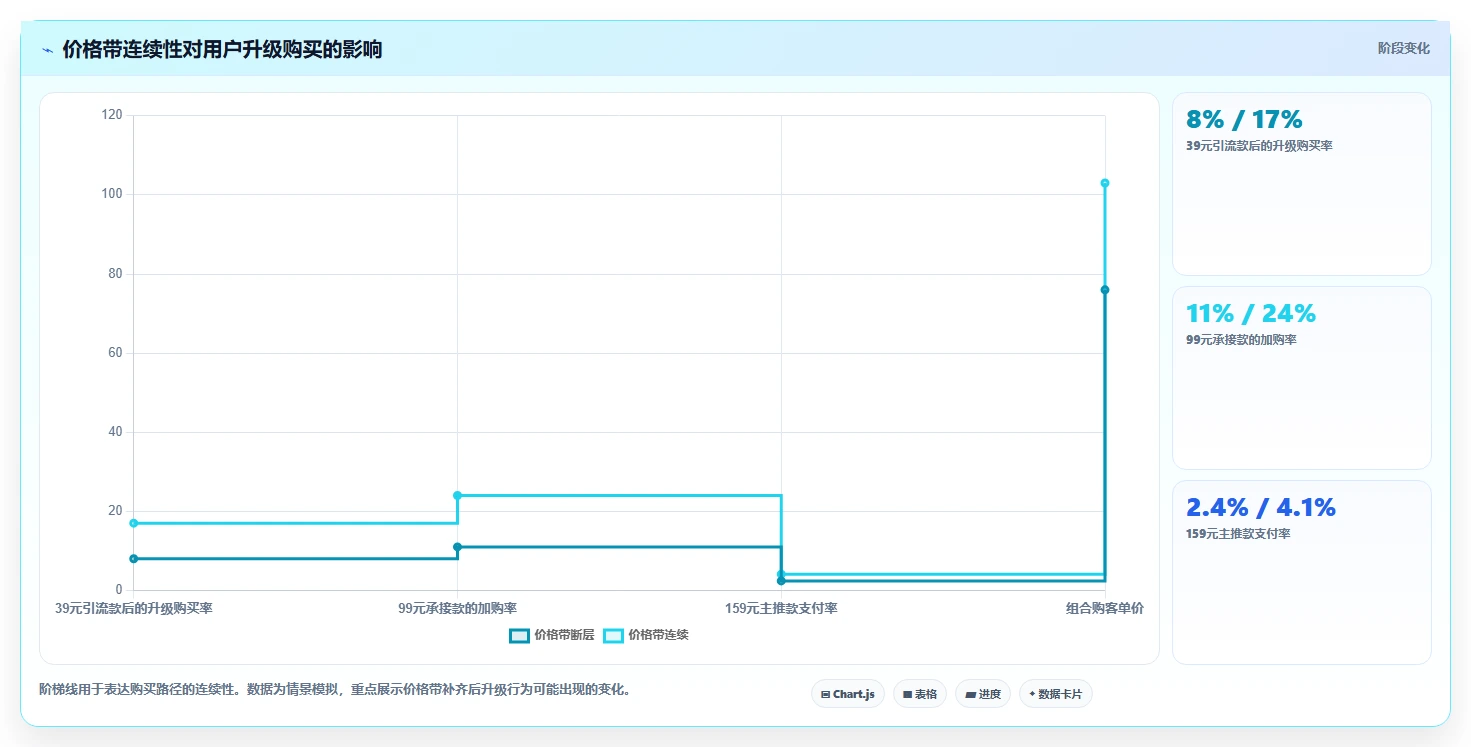Click the x-axis label 159元主推款支付率

pyautogui.click(x=781, y=608)
